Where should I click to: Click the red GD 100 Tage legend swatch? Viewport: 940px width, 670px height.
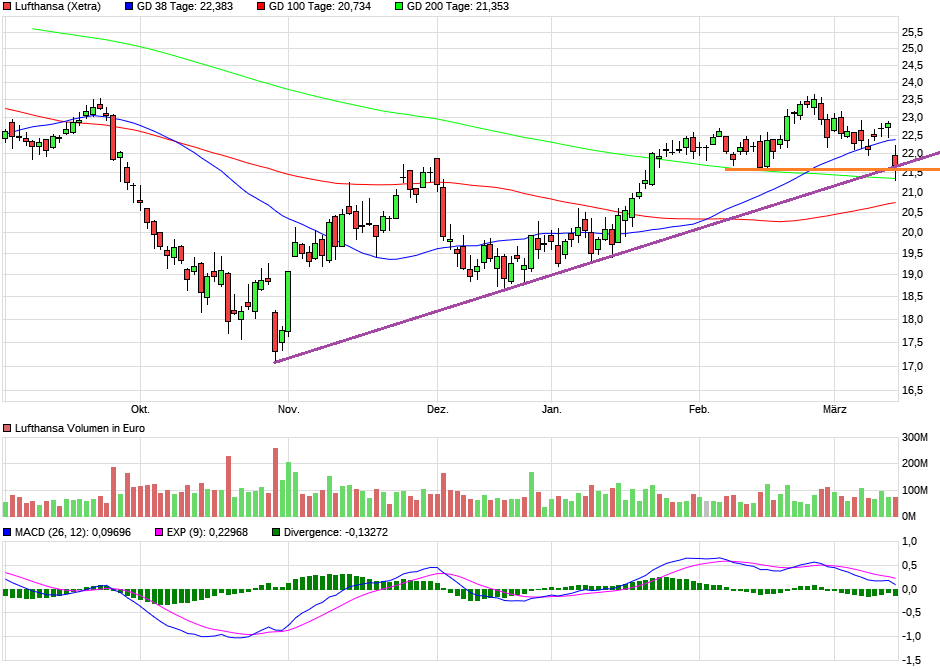(x=261, y=7)
